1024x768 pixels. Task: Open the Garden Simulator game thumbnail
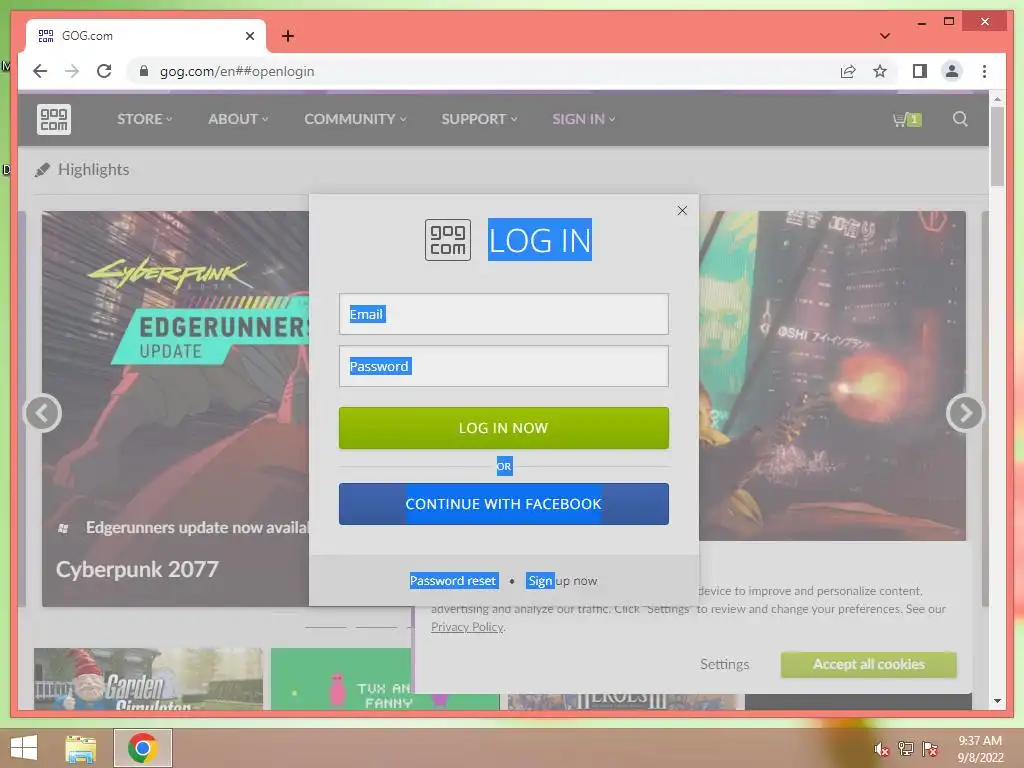point(148,679)
